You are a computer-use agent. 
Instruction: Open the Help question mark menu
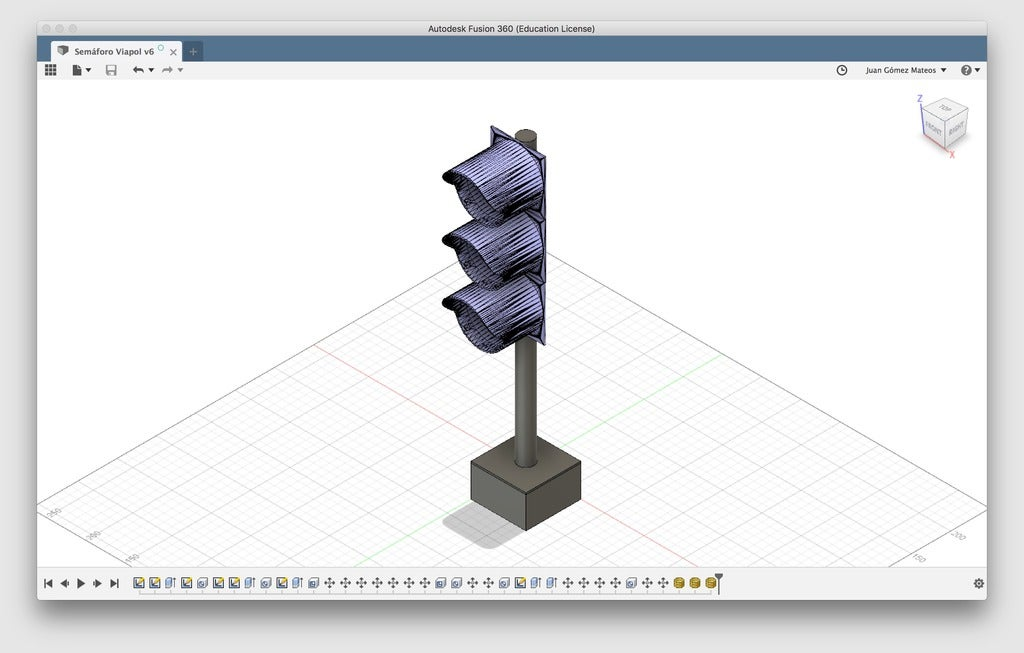pyautogui.click(x=966, y=70)
